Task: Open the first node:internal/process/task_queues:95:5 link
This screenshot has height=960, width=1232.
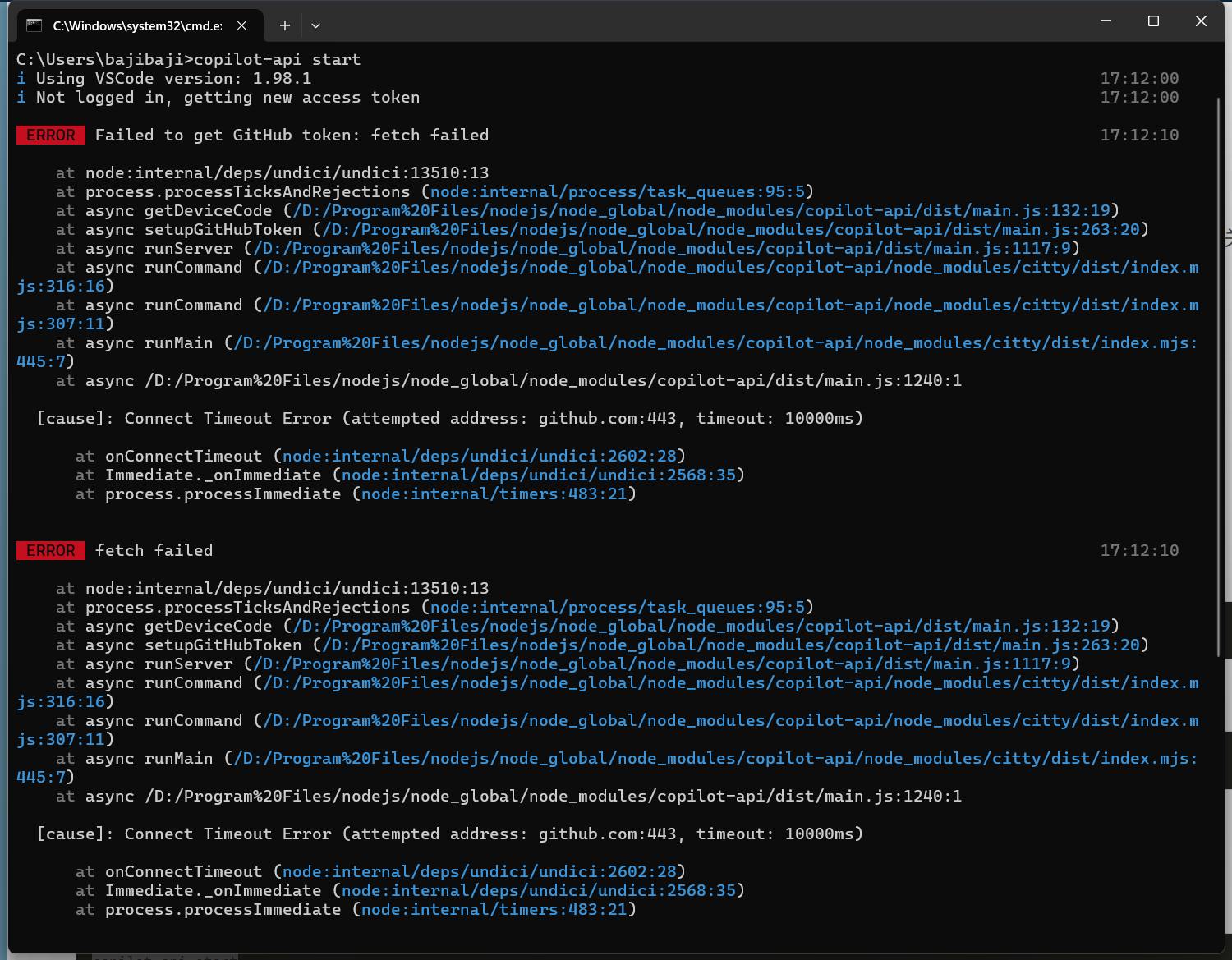Action: [618, 192]
